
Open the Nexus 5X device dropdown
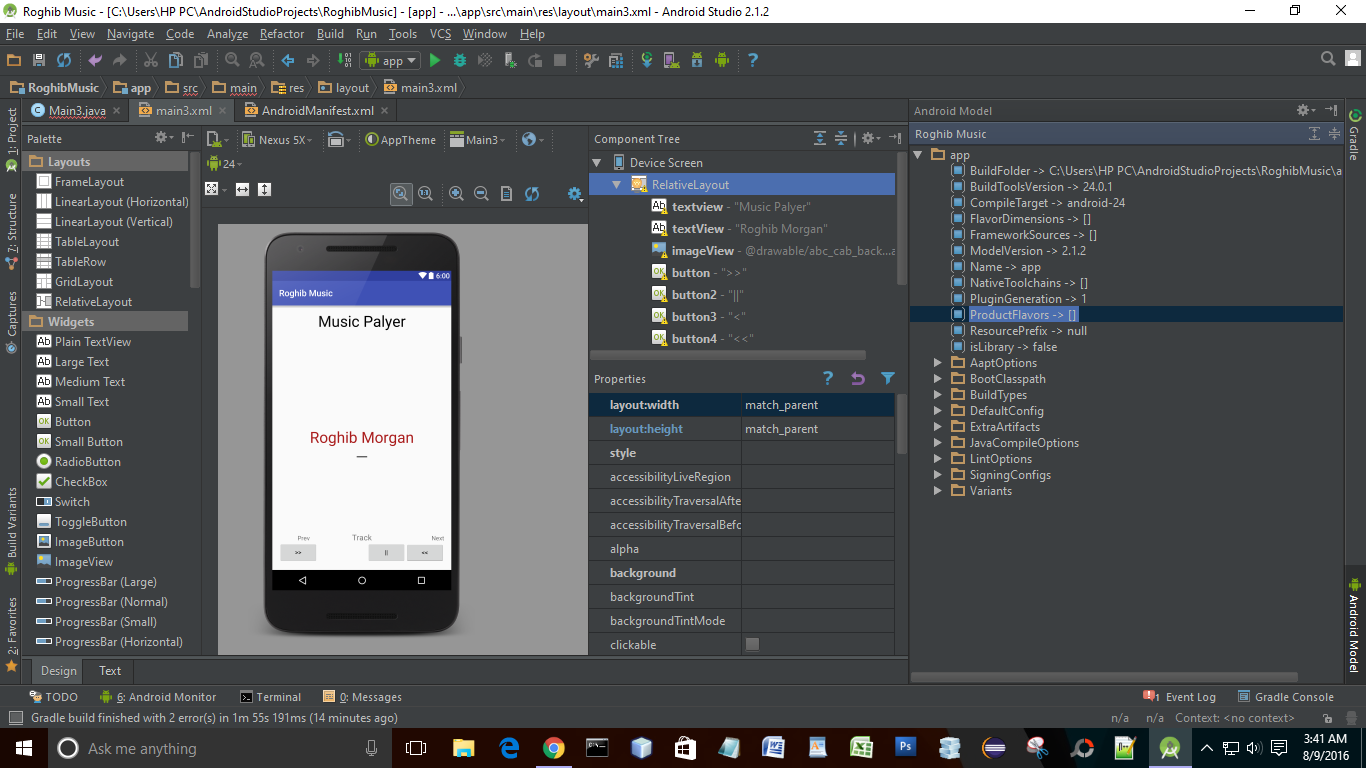pyautogui.click(x=278, y=139)
